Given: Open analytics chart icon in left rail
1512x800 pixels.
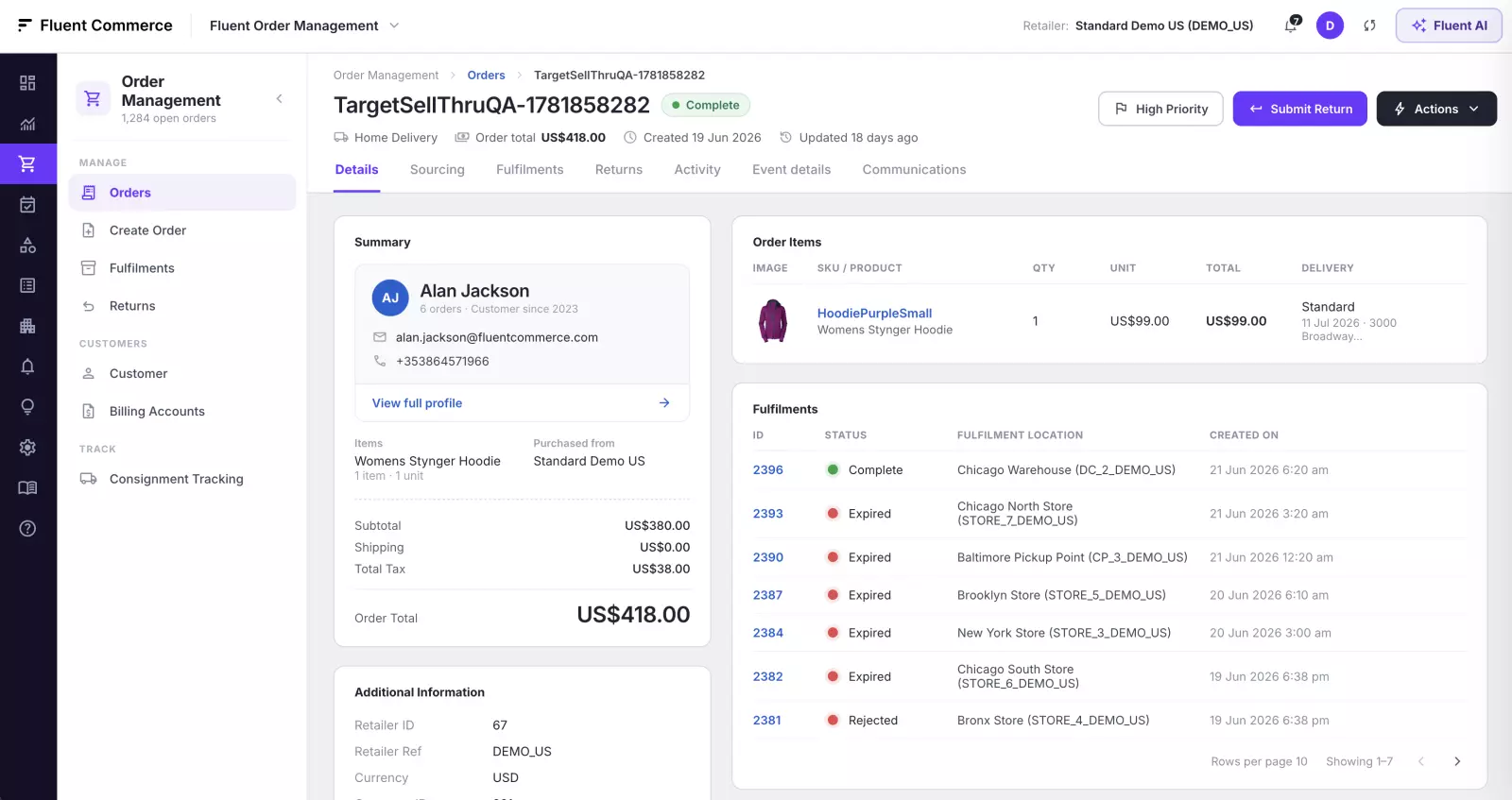Looking at the screenshot, I should (x=27, y=124).
